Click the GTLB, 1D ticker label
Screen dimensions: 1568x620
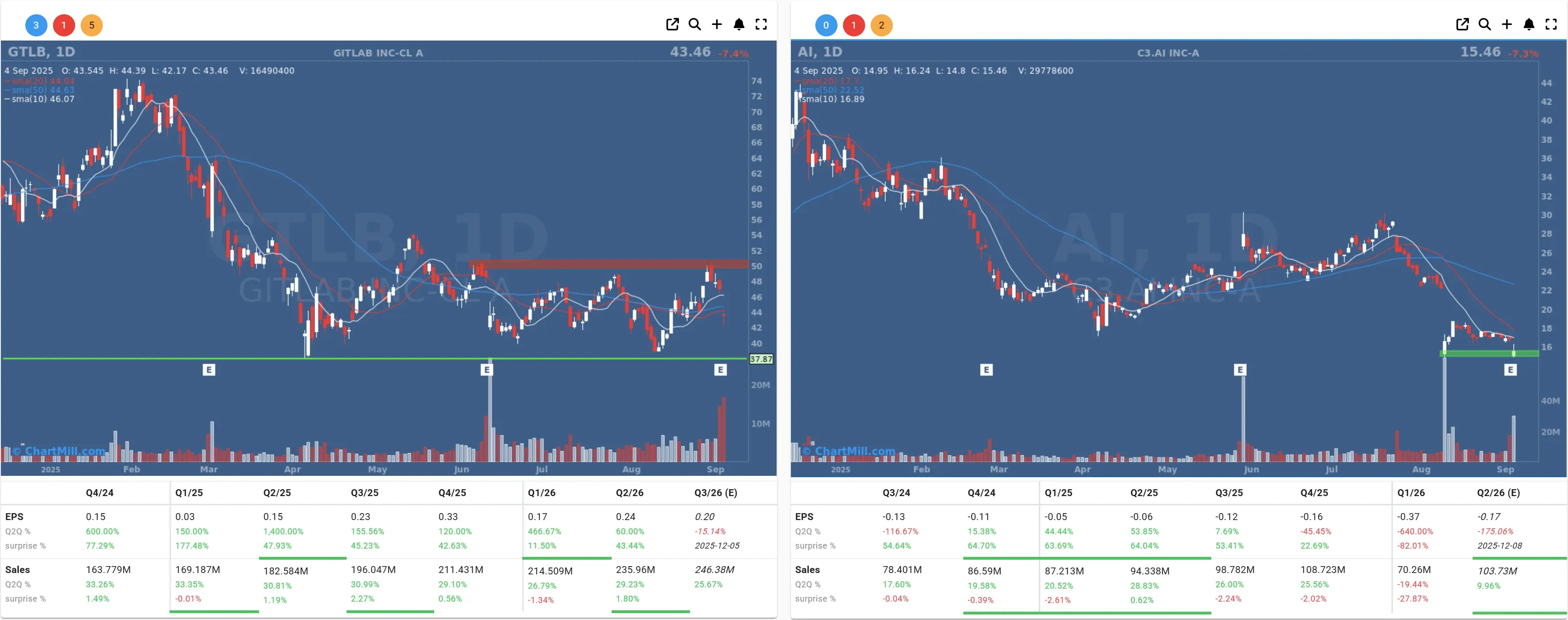point(41,52)
